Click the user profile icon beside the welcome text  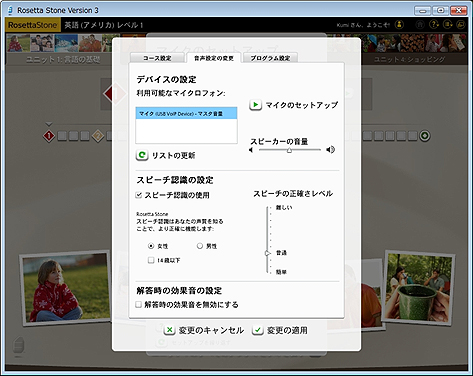399,24
